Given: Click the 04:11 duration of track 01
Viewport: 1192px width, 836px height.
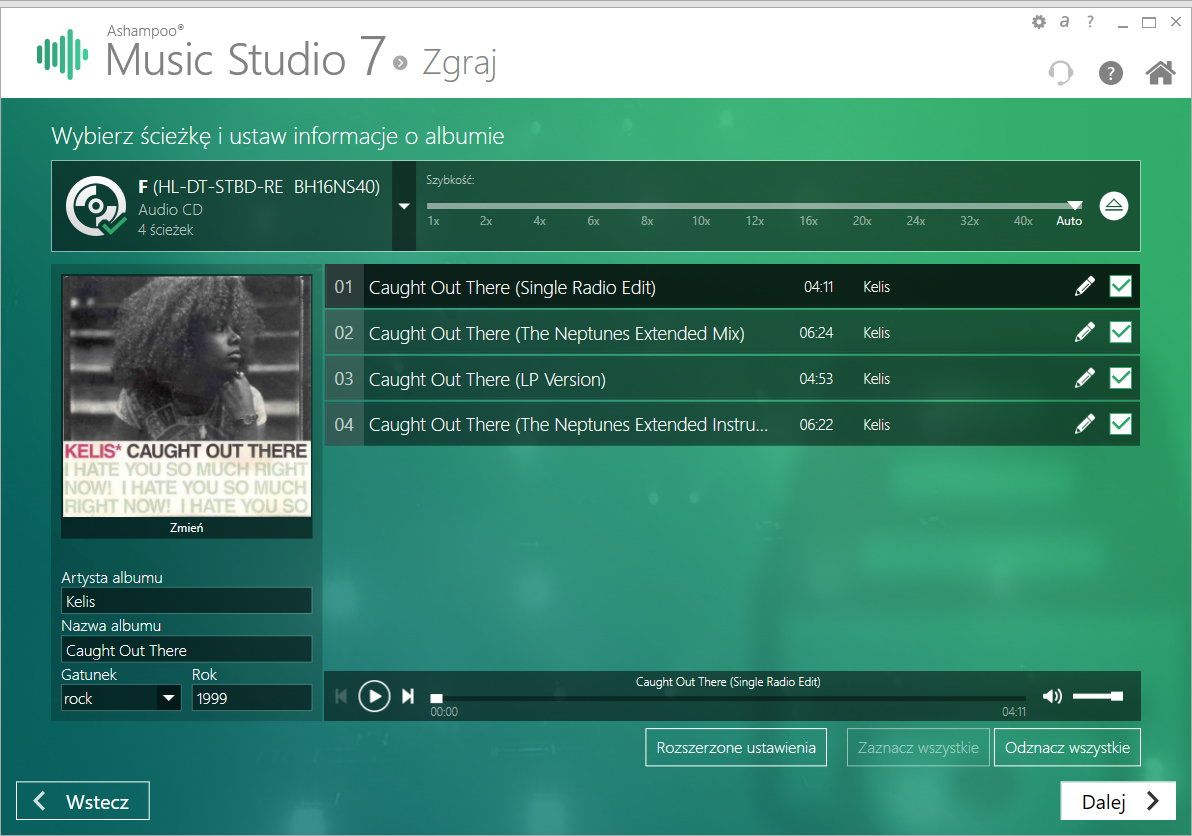Looking at the screenshot, I should pyautogui.click(x=819, y=287).
